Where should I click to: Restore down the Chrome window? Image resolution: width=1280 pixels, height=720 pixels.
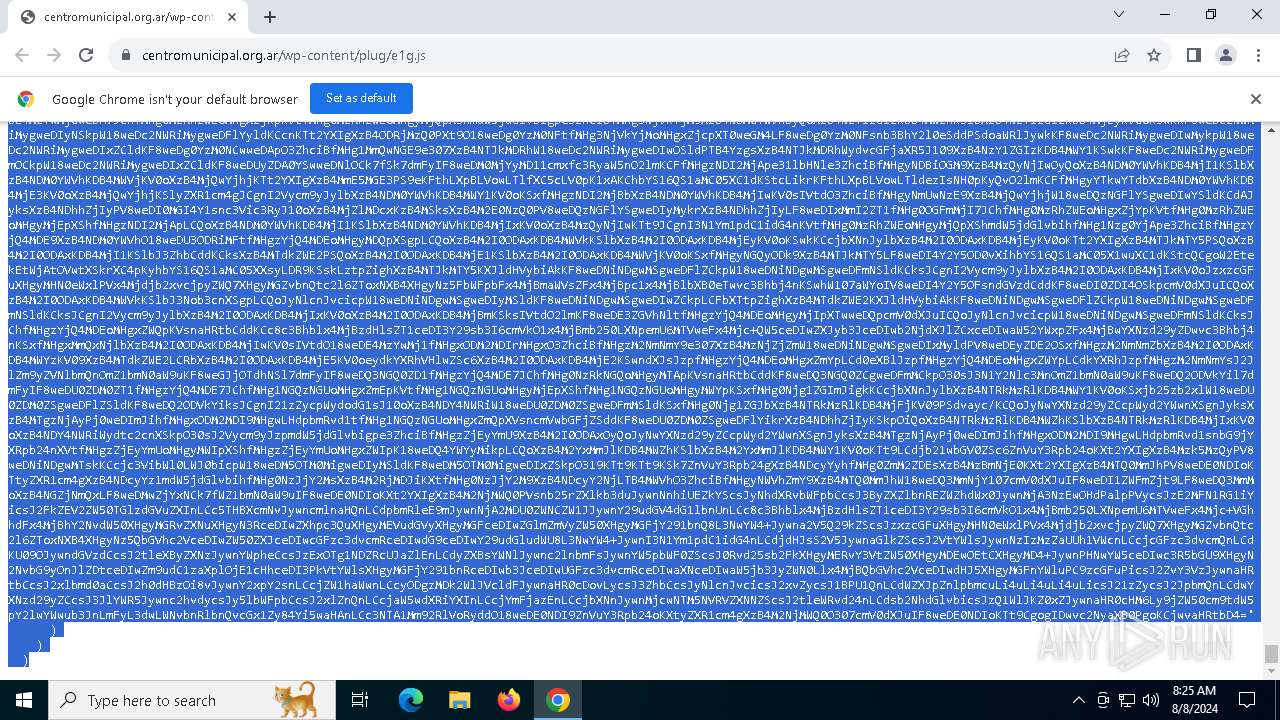pyautogui.click(x=1211, y=14)
